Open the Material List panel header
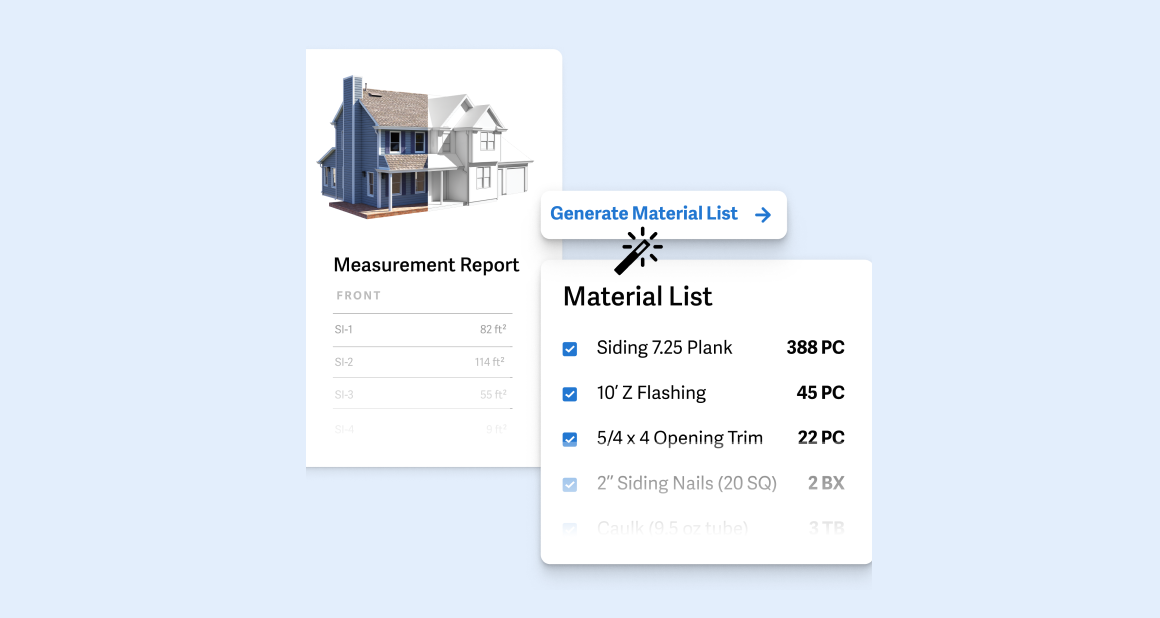This screenshot has width=1160, height=618. coord(637,296)
